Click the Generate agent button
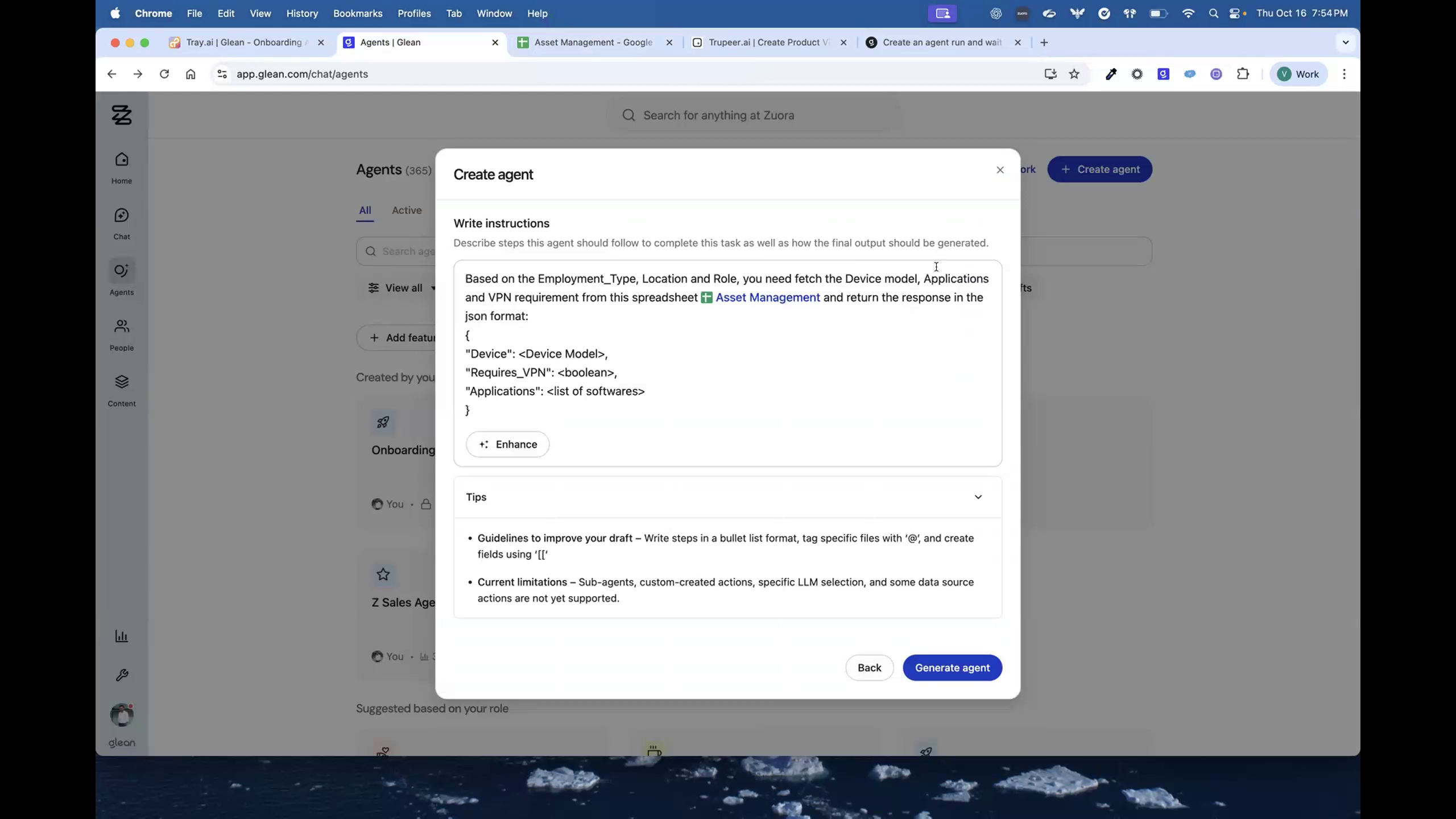Screen dimensions: 1456x819 [x=952, y=668]
